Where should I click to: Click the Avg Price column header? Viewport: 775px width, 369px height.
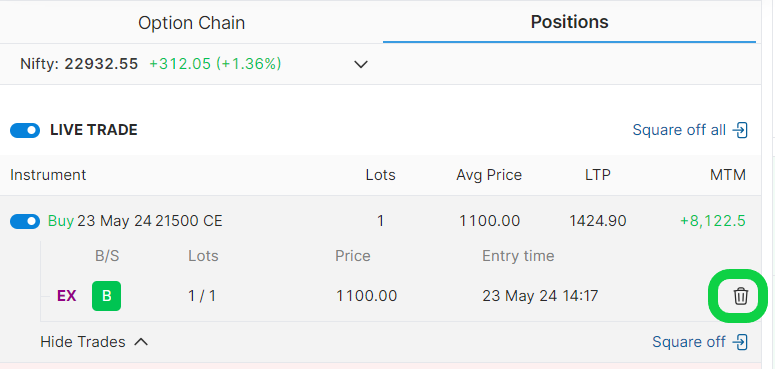click(489, 175)
